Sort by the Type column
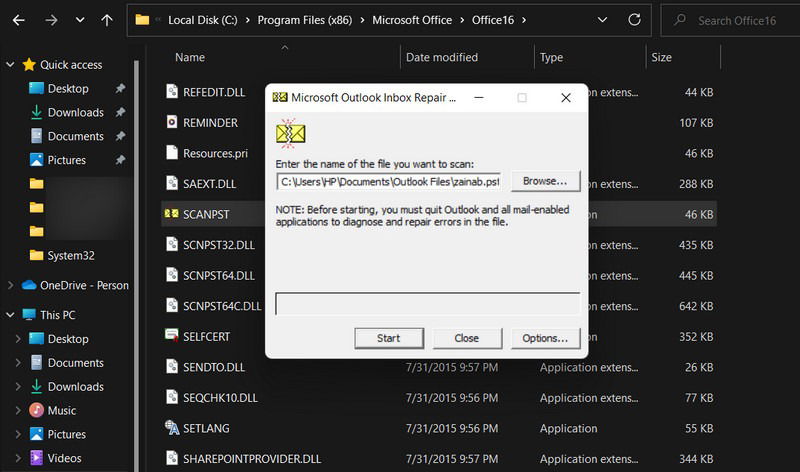Viewport: 800px width, 472px height. tap(551, 57)
